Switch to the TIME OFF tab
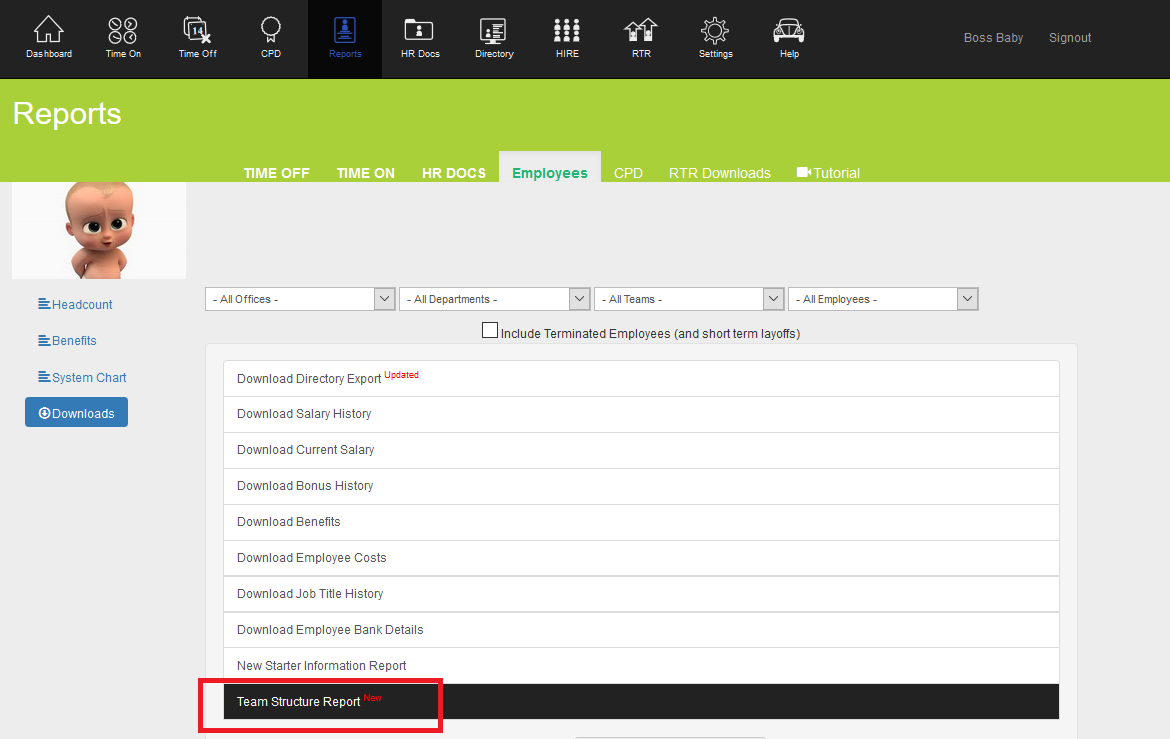The width and height of the screenshot is (1170, 739). [x=276, y=173]
